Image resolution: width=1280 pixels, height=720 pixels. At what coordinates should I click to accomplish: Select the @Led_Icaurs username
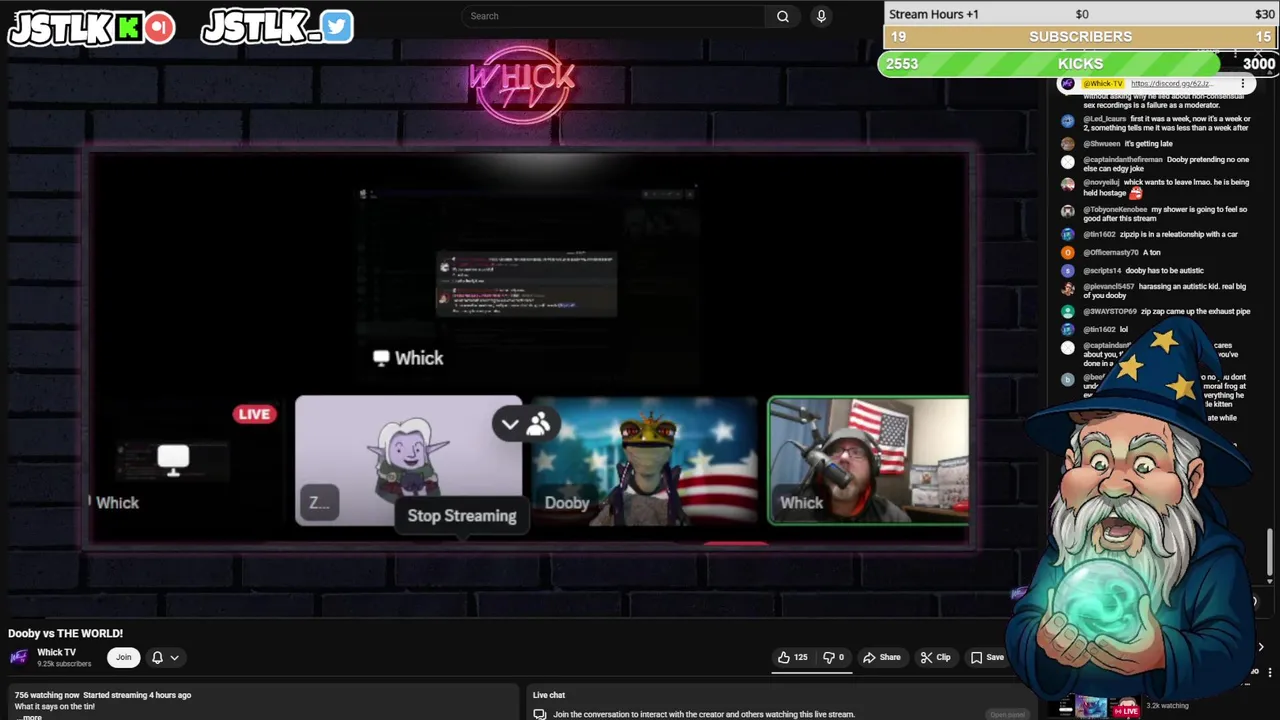pyautogui.click(x=1105, y=119)
